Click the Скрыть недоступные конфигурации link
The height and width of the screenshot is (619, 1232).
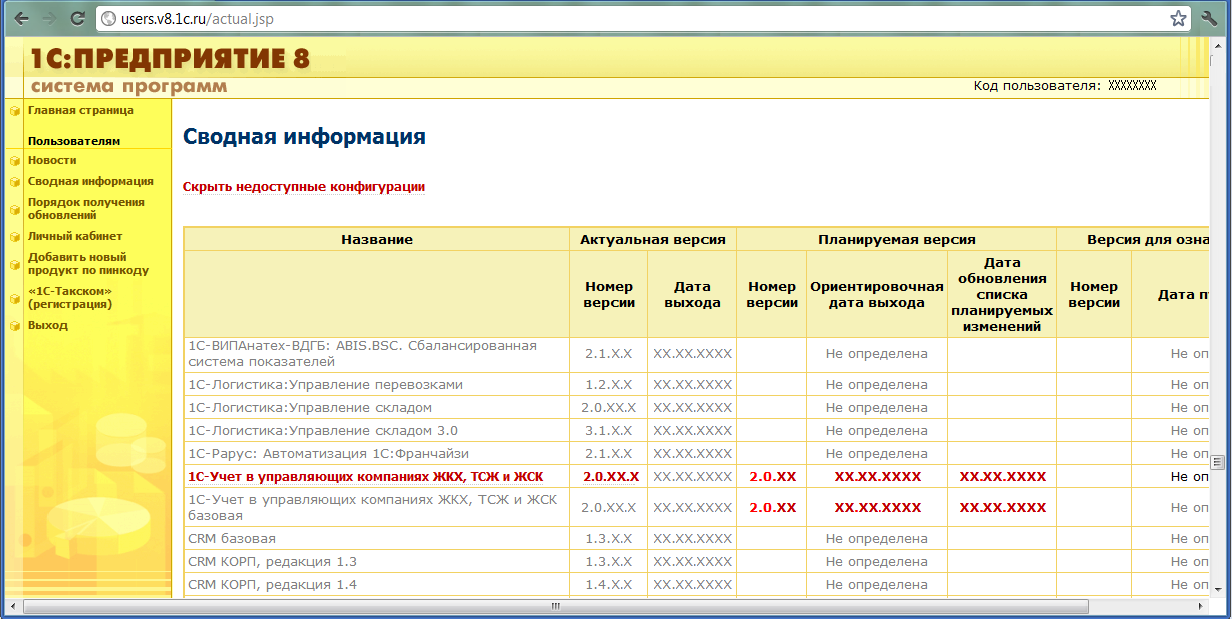click(x=303, y=187)
